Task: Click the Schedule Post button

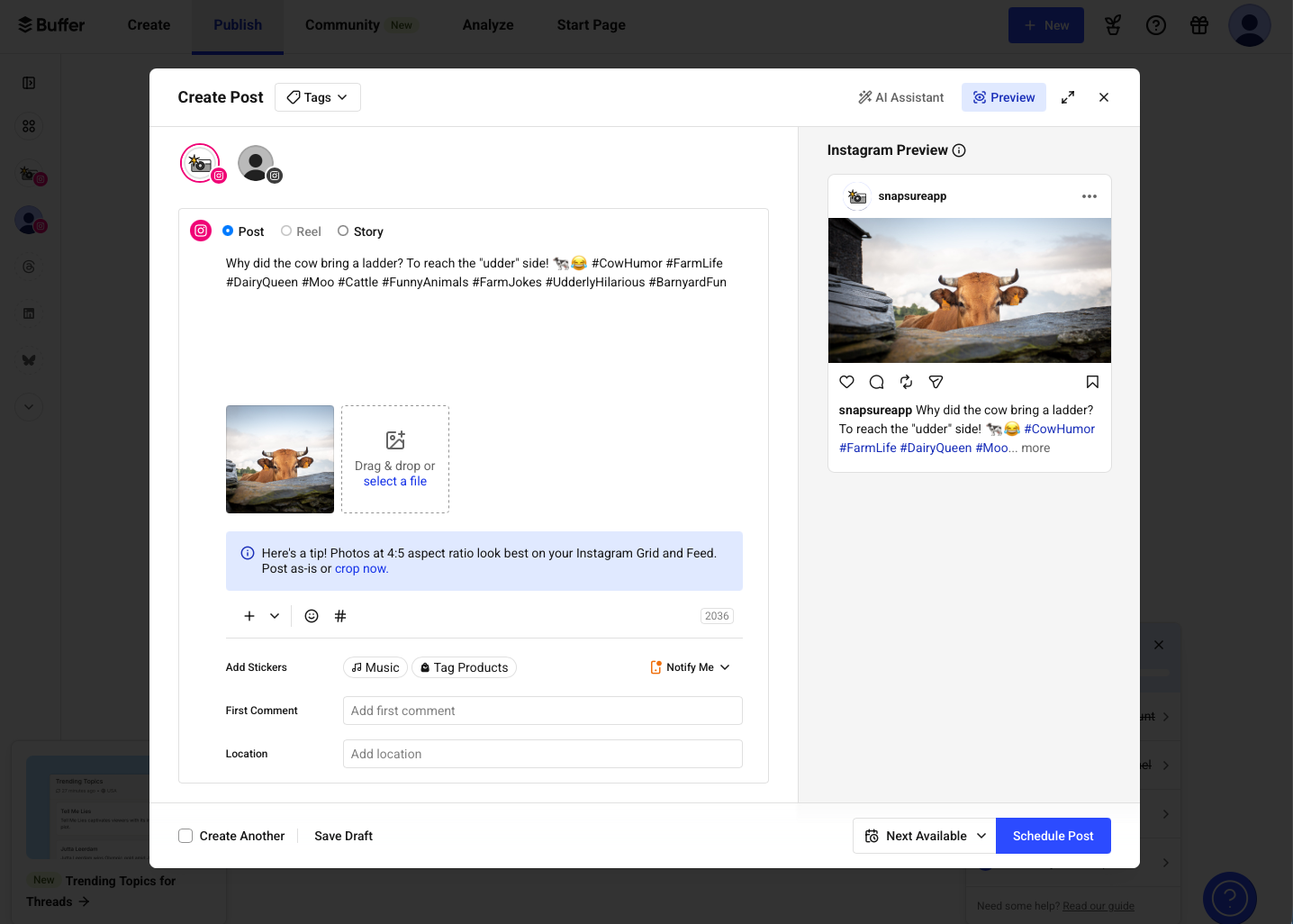Action: [x=1053, y=836]
